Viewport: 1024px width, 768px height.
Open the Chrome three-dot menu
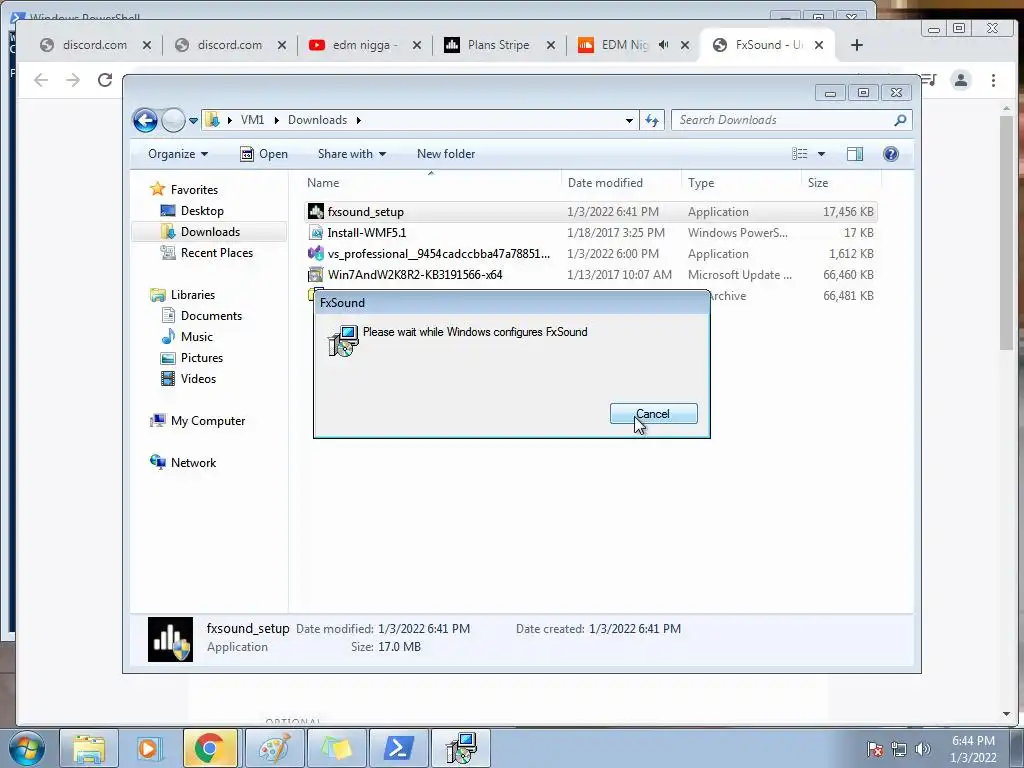pos(993,80)
